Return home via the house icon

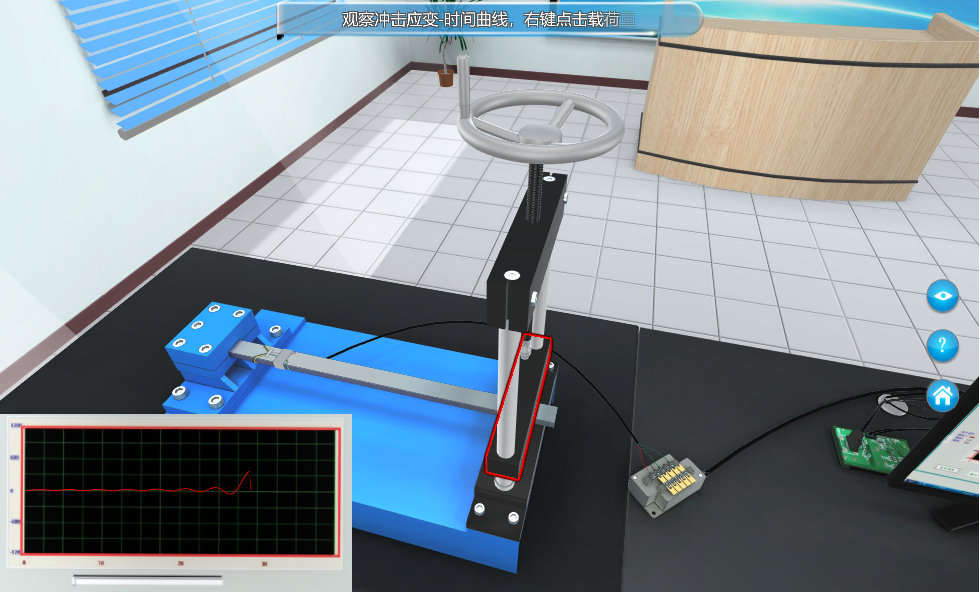click(942, 396)
